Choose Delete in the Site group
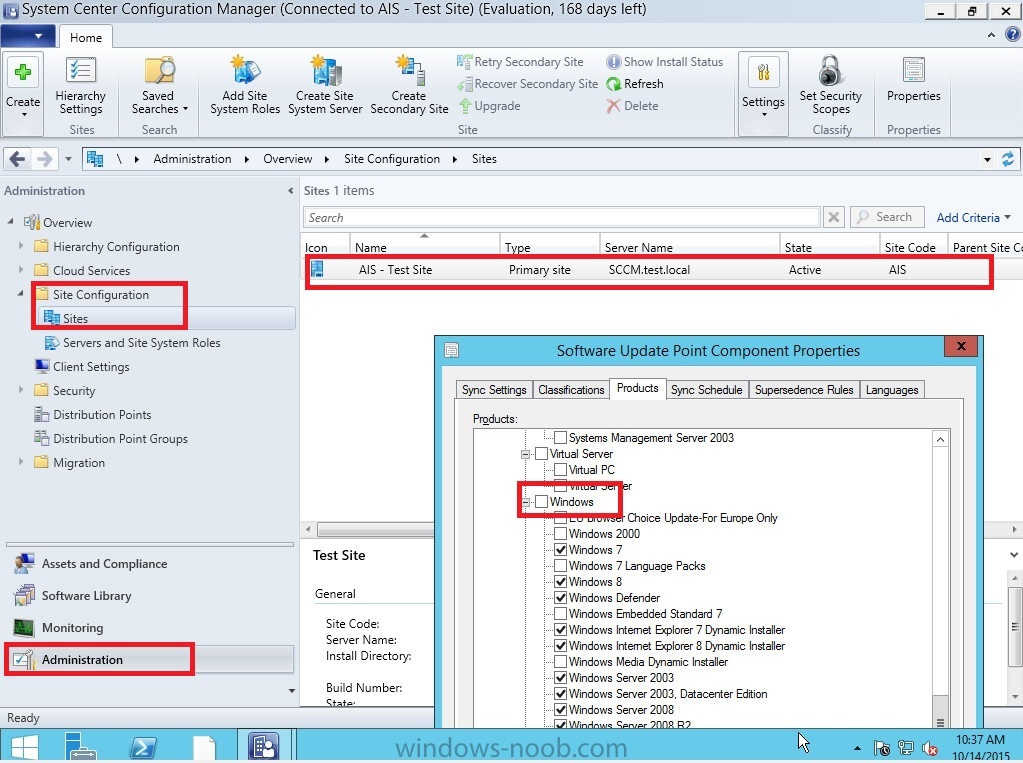Image resolution: width=1023 pixels, height=763 pixels. tap(632, 106)
